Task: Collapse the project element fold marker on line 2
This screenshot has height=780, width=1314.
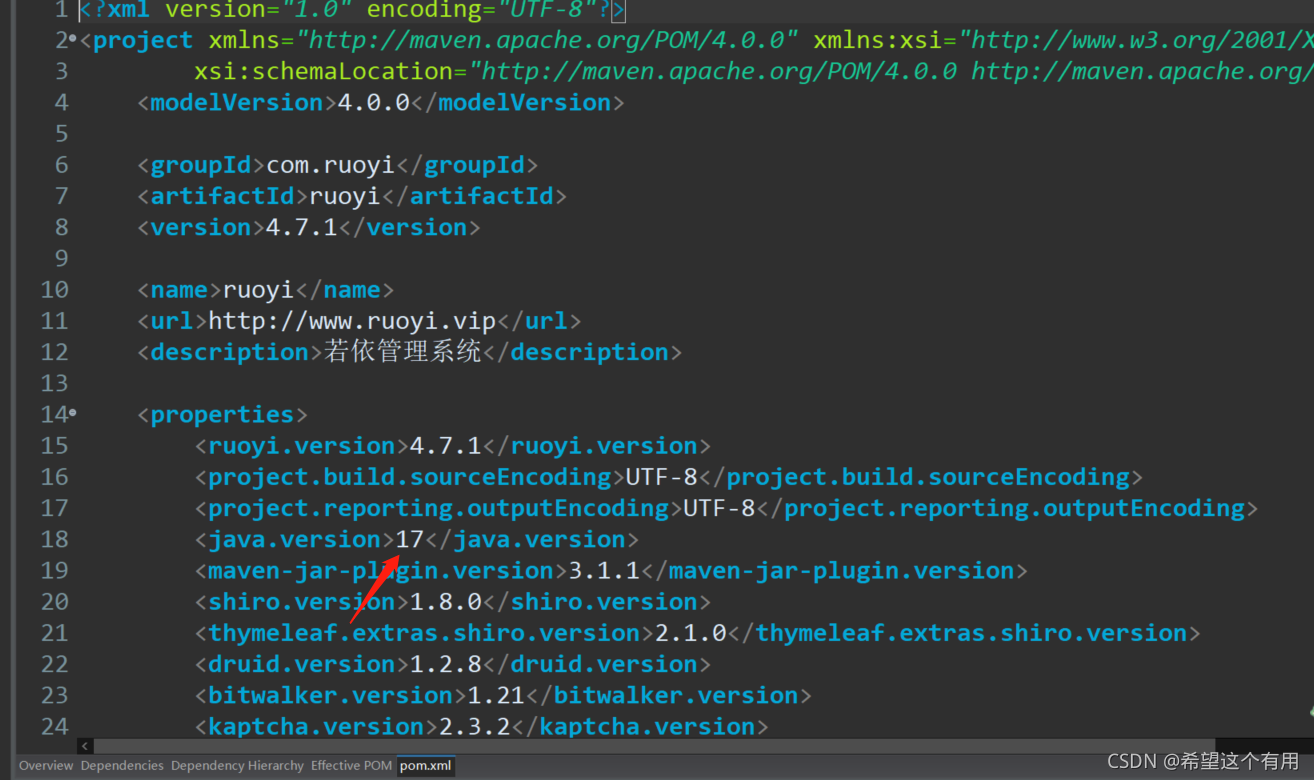Action: point(72,40)
